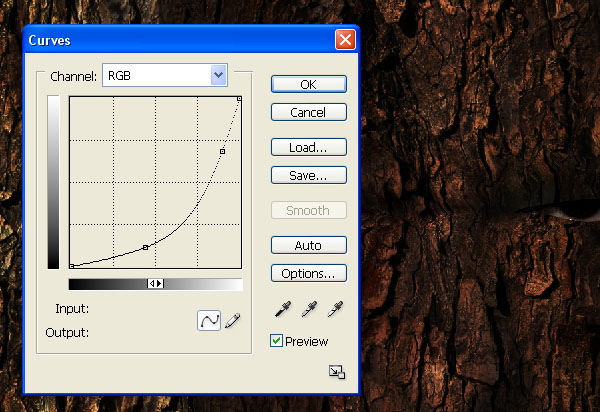The height and width of the screenshot is (412, 600).
Task: Click the Save... button
Action: pos(309,176)
